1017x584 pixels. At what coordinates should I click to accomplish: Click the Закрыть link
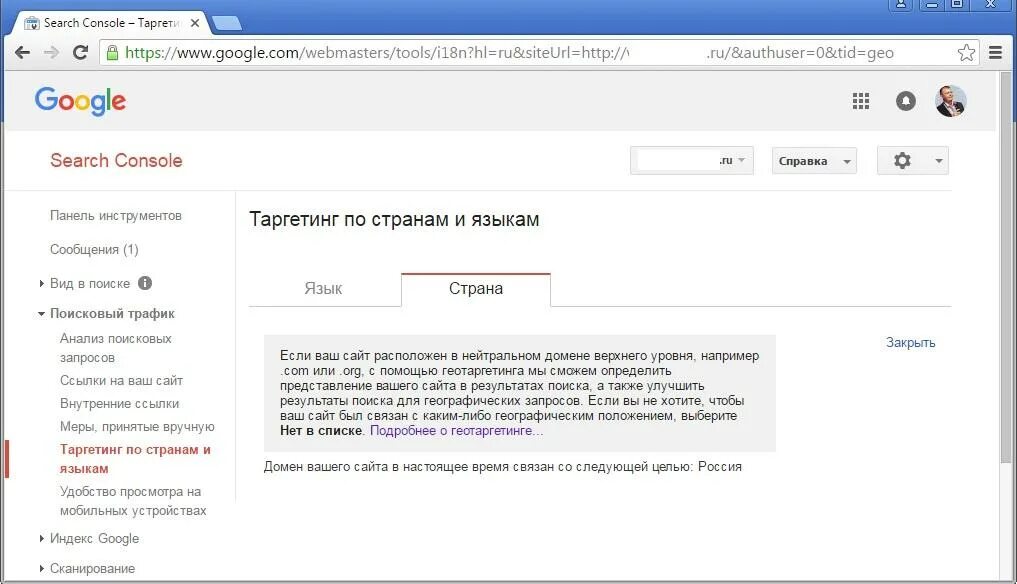[x=911, y=343]
